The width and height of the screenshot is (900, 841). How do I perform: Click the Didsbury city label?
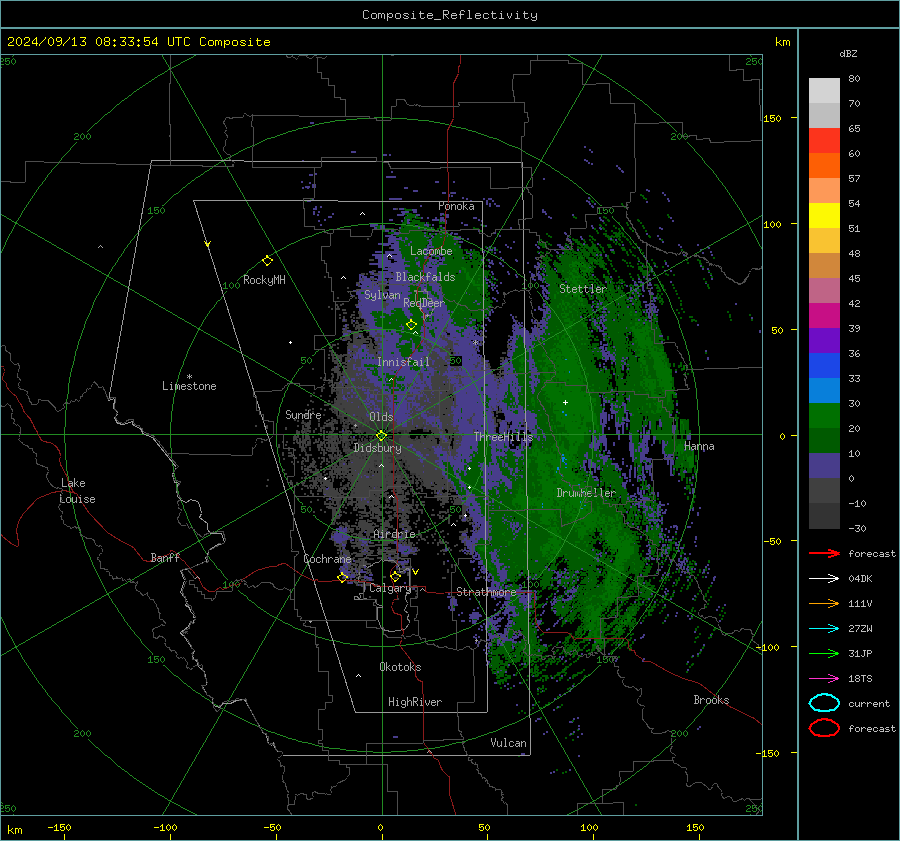tap(377, 448)
